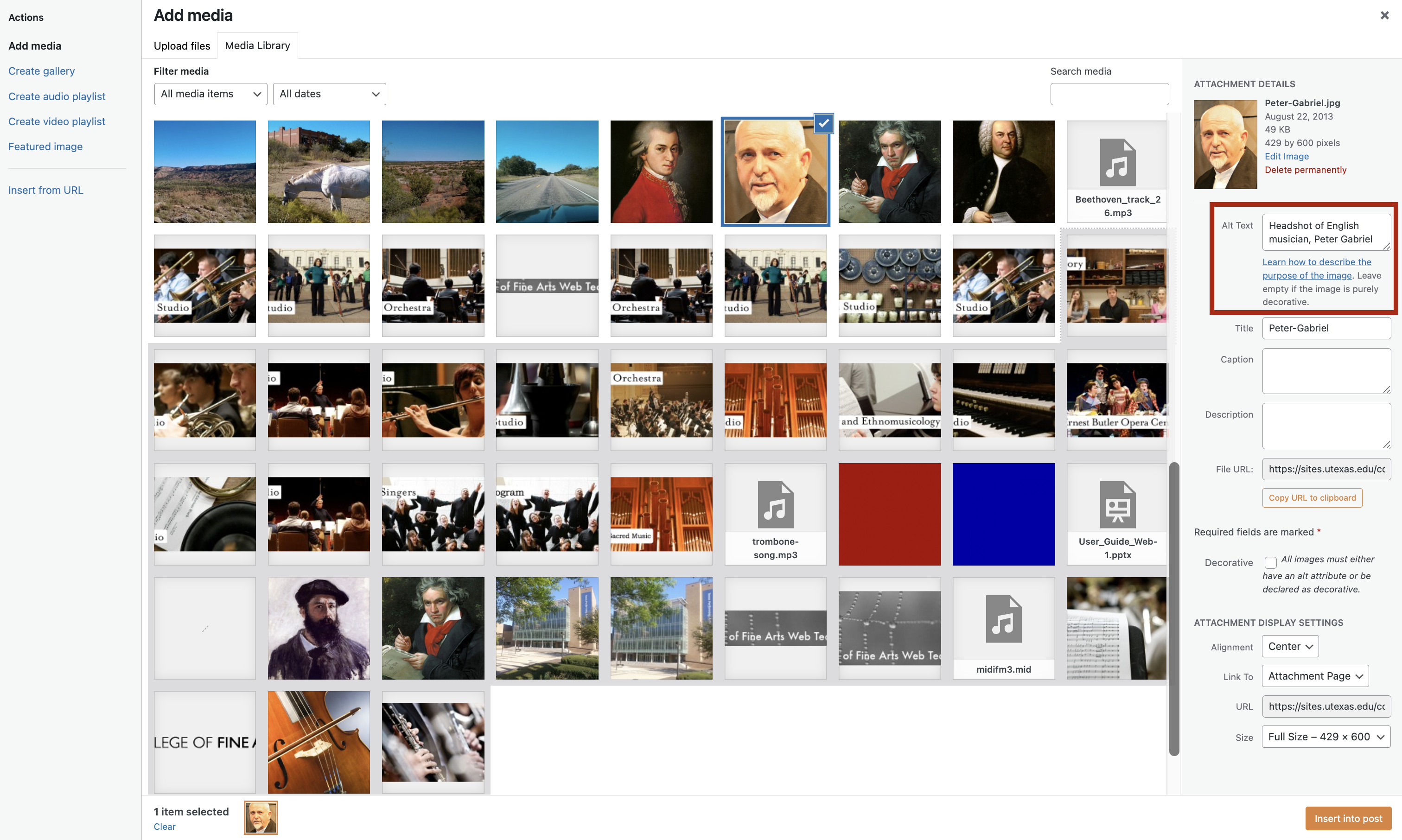Screen dimensions: 1402x840
Task: Enable the Decorative image checkbox
Action: tap(1270, 562)
